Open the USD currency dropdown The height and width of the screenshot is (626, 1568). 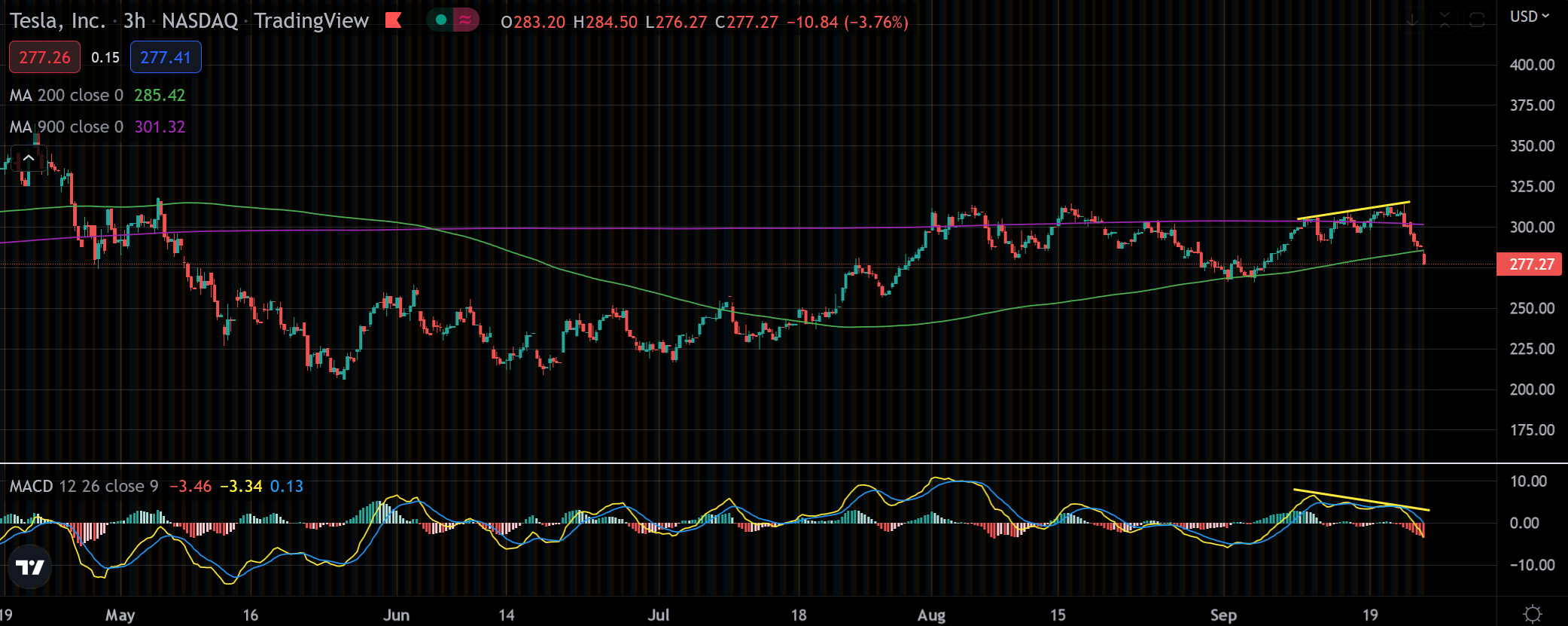click(1530, 17)
